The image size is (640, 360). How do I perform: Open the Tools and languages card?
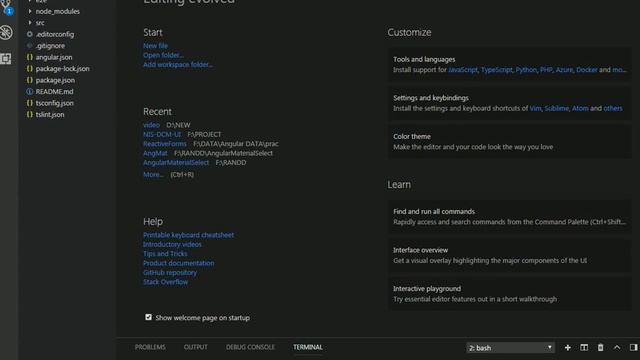click(509, 64)
